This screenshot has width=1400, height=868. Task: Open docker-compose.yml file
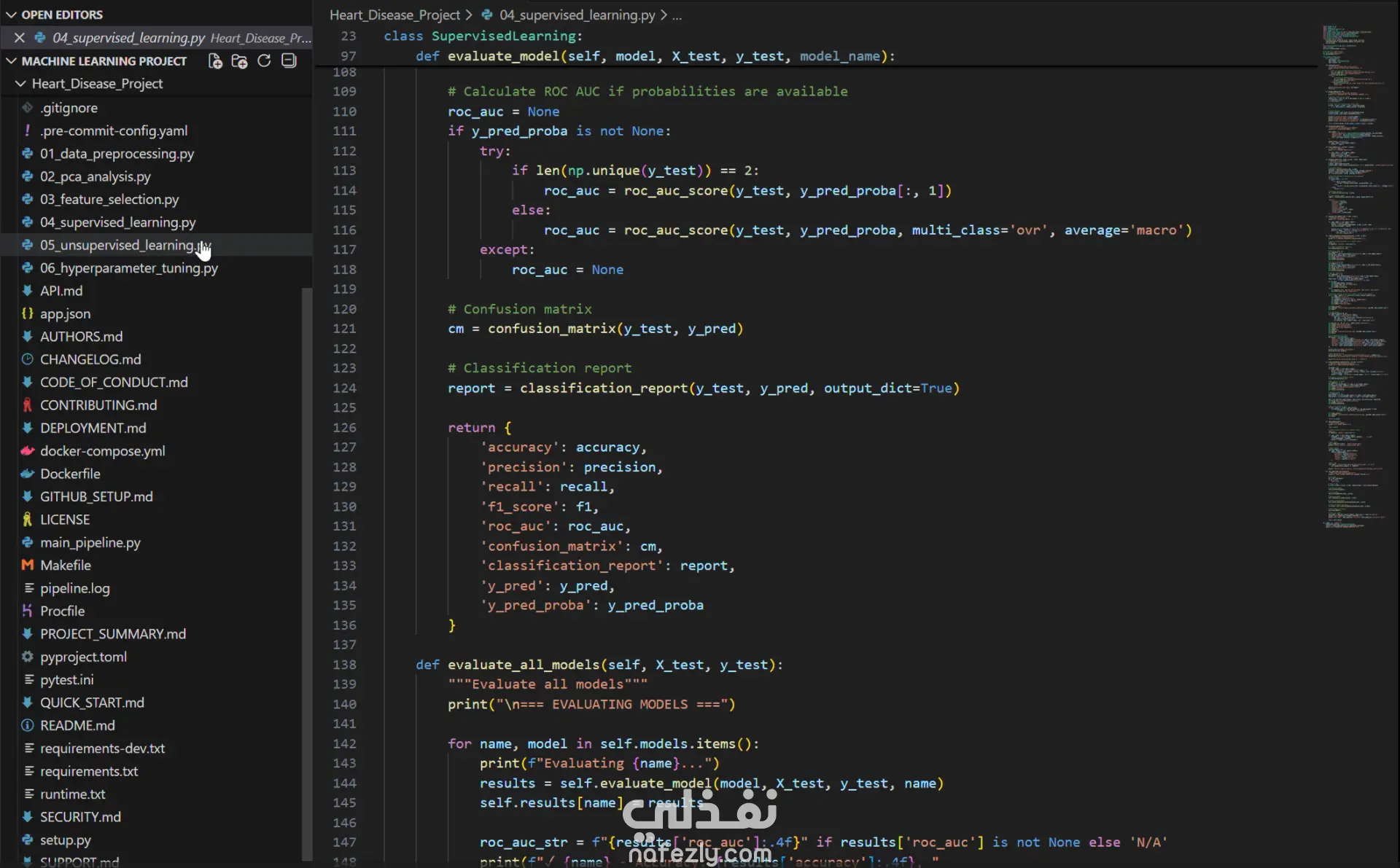[x=102, y=451]
